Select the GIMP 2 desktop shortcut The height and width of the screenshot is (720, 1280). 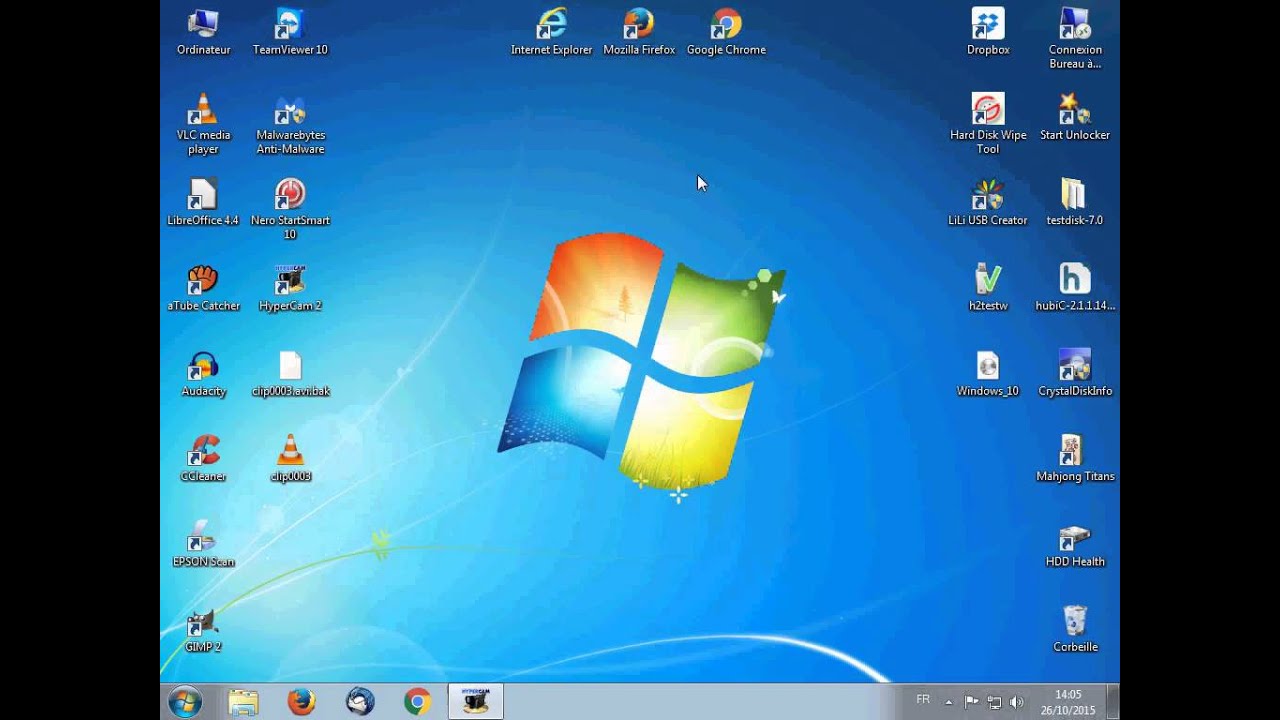(x=203, y=630)
